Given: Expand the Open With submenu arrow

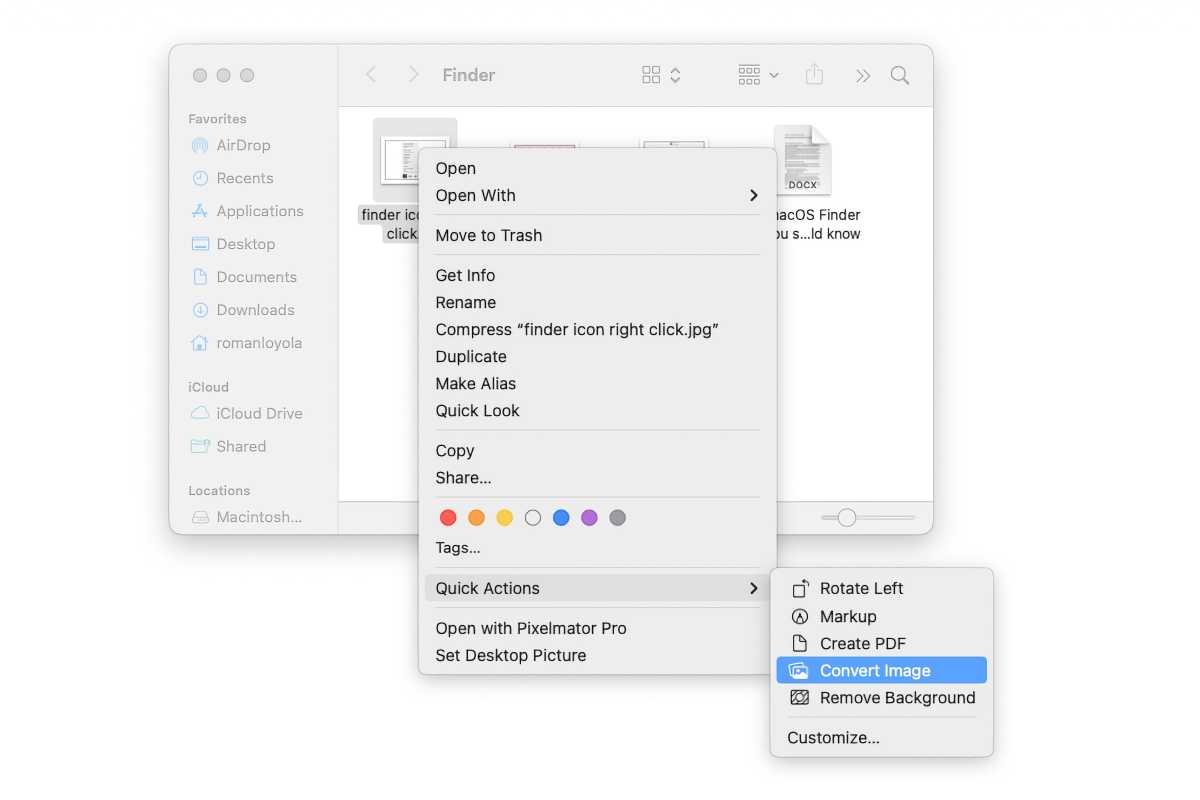Looking at the screenshot, I should click(754, 196).
